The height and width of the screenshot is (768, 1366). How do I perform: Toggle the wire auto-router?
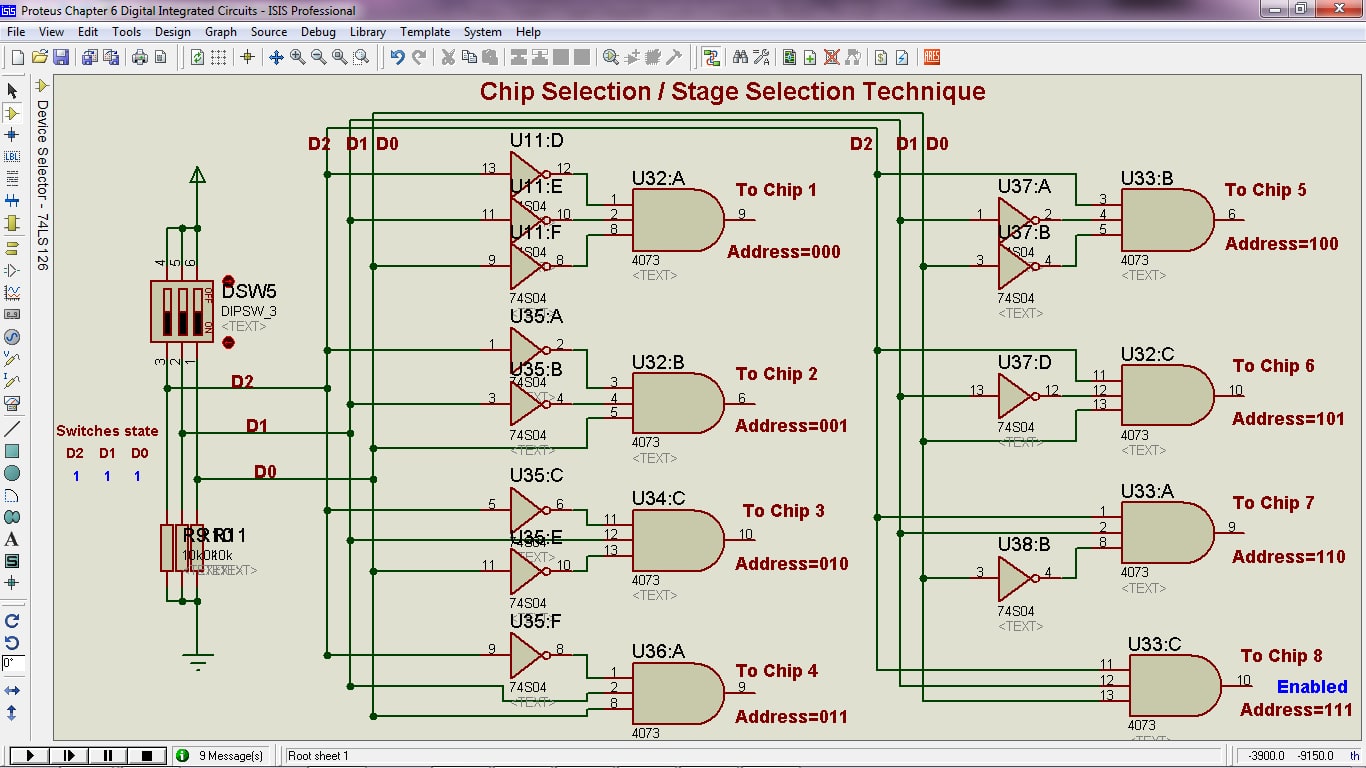711,57
